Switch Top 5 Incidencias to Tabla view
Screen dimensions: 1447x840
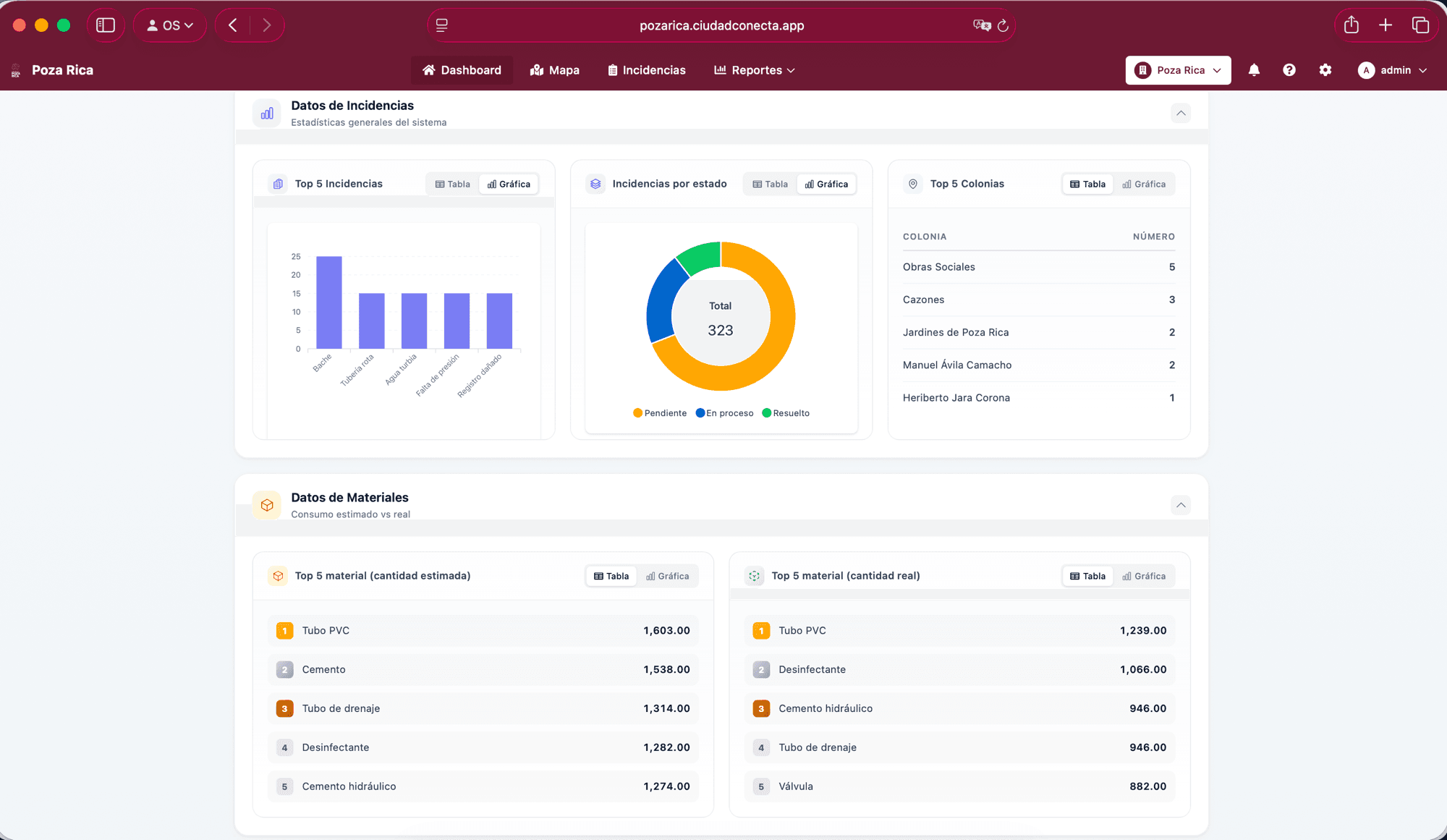(x=453, y=184)
